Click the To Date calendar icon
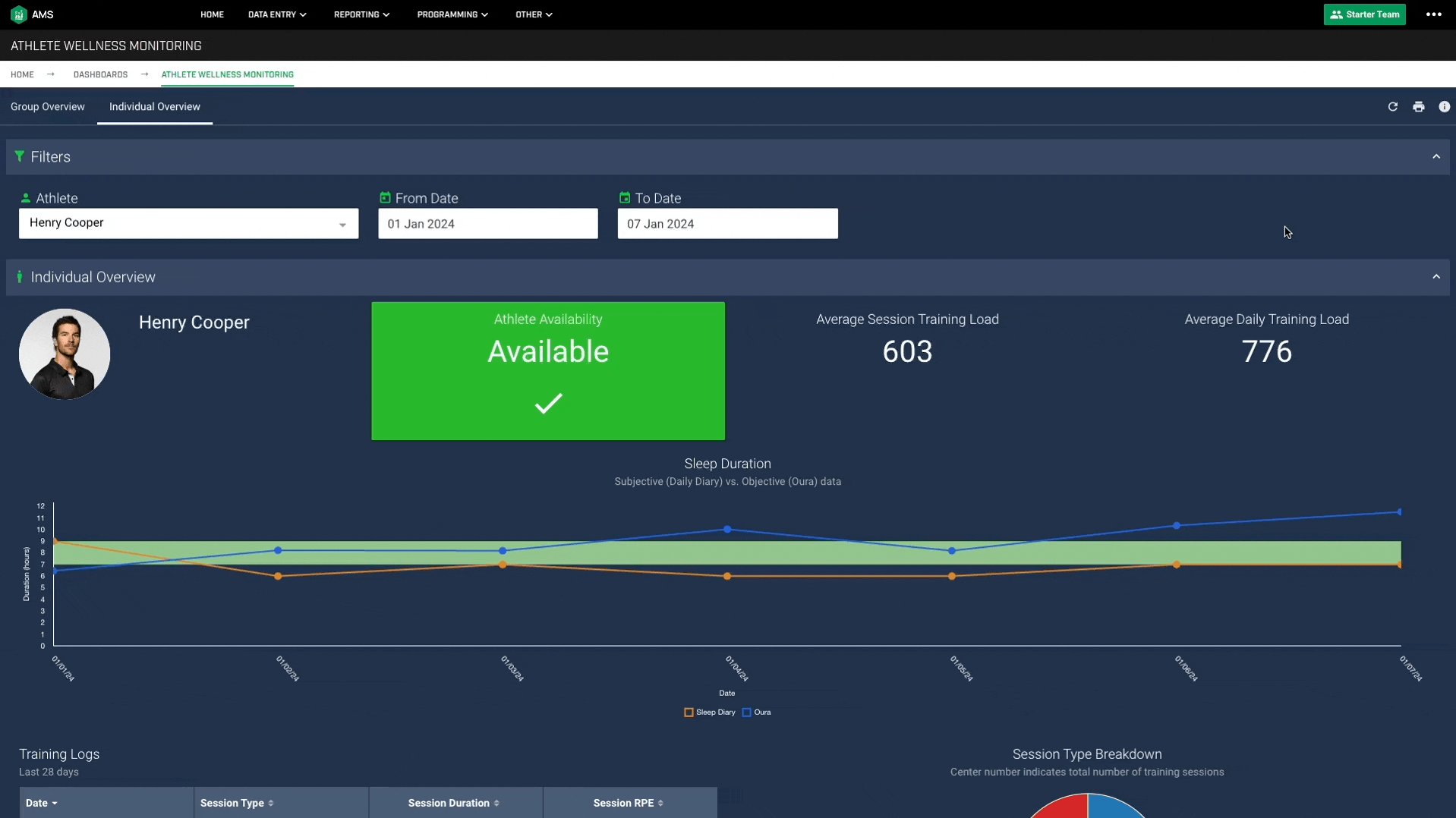Image resolution: width=1456 pixels, height=818 pixels. point(625,198)
